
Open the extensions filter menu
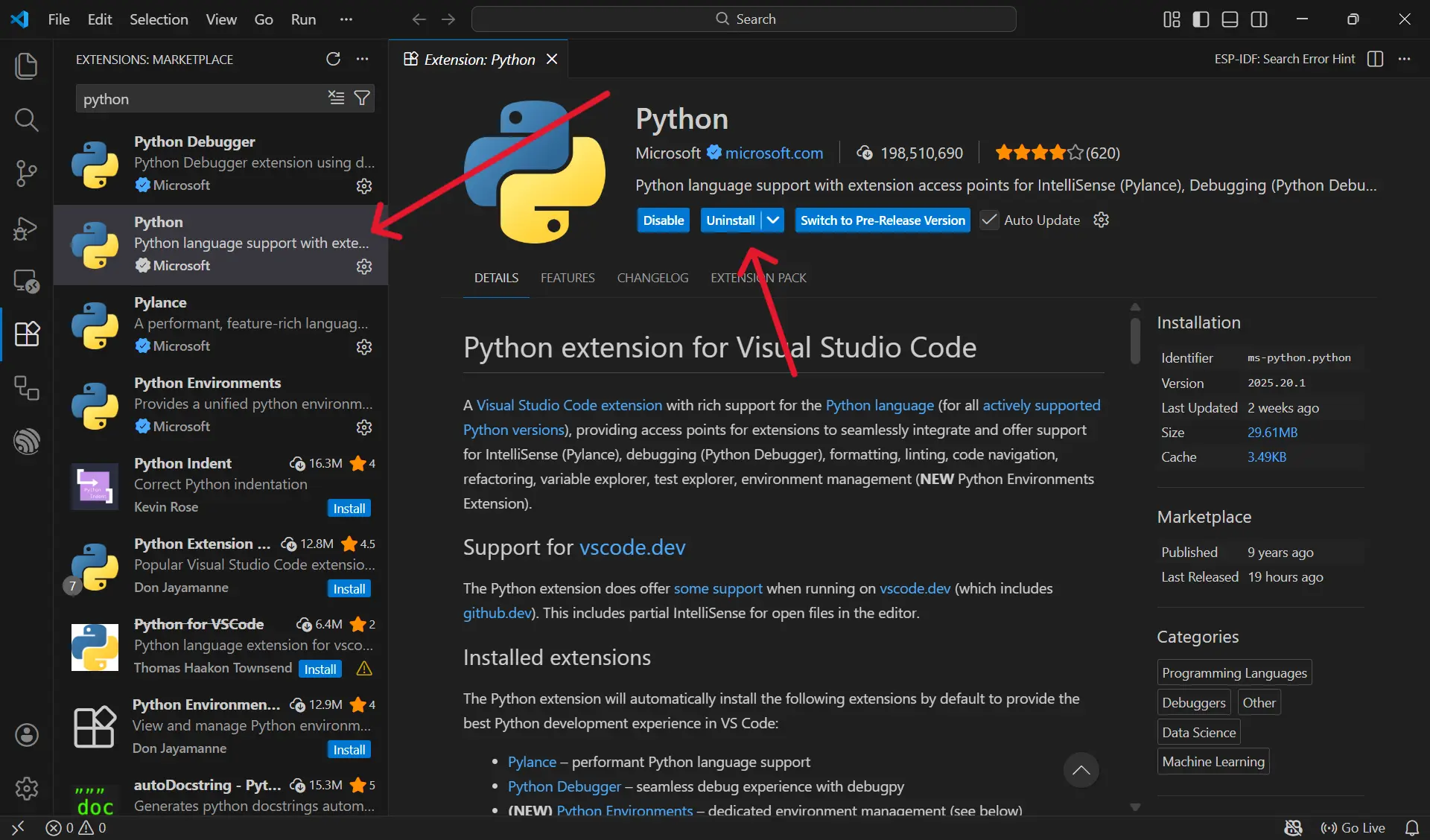[362, 98]
